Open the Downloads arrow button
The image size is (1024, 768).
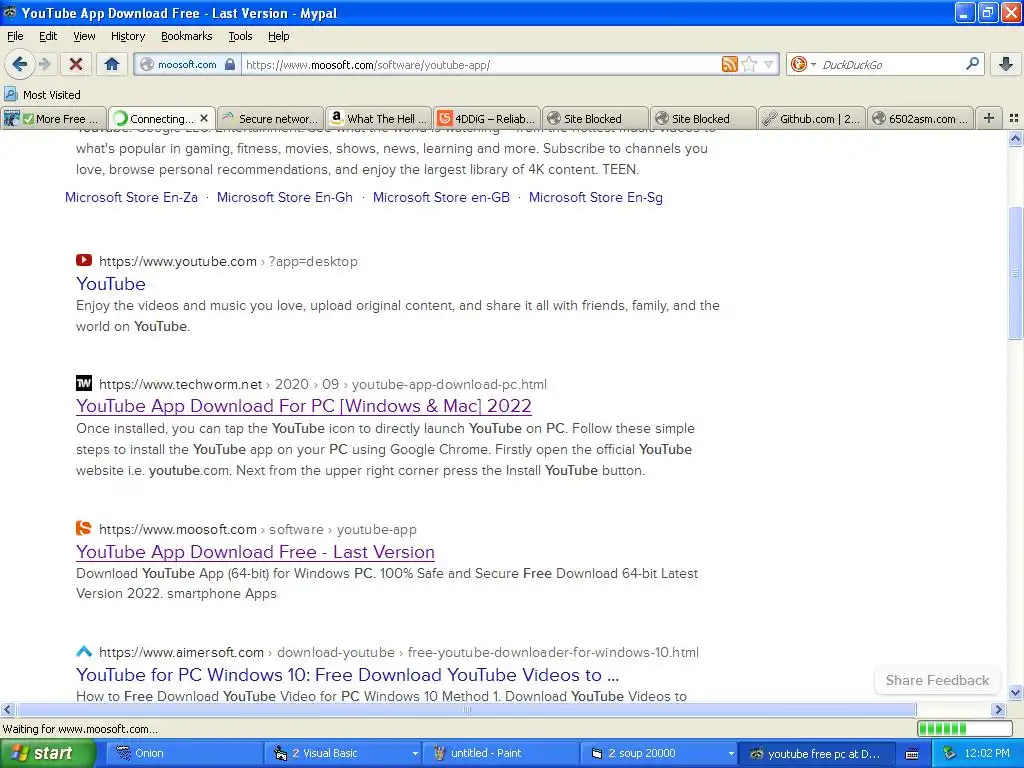coord(1006,64)
